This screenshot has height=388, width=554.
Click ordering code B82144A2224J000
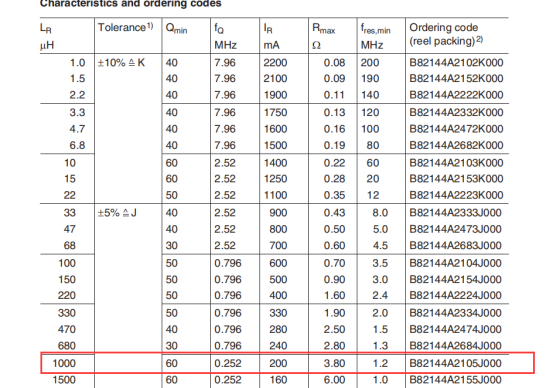[455, 295]
